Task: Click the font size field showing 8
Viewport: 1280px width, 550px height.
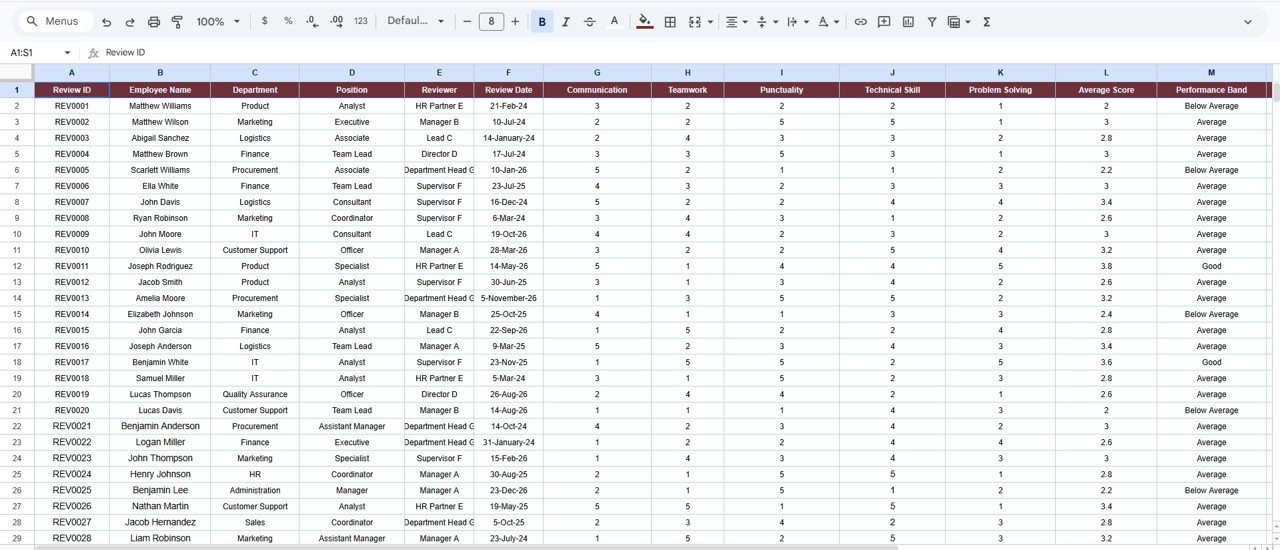Action: point(491,21)
